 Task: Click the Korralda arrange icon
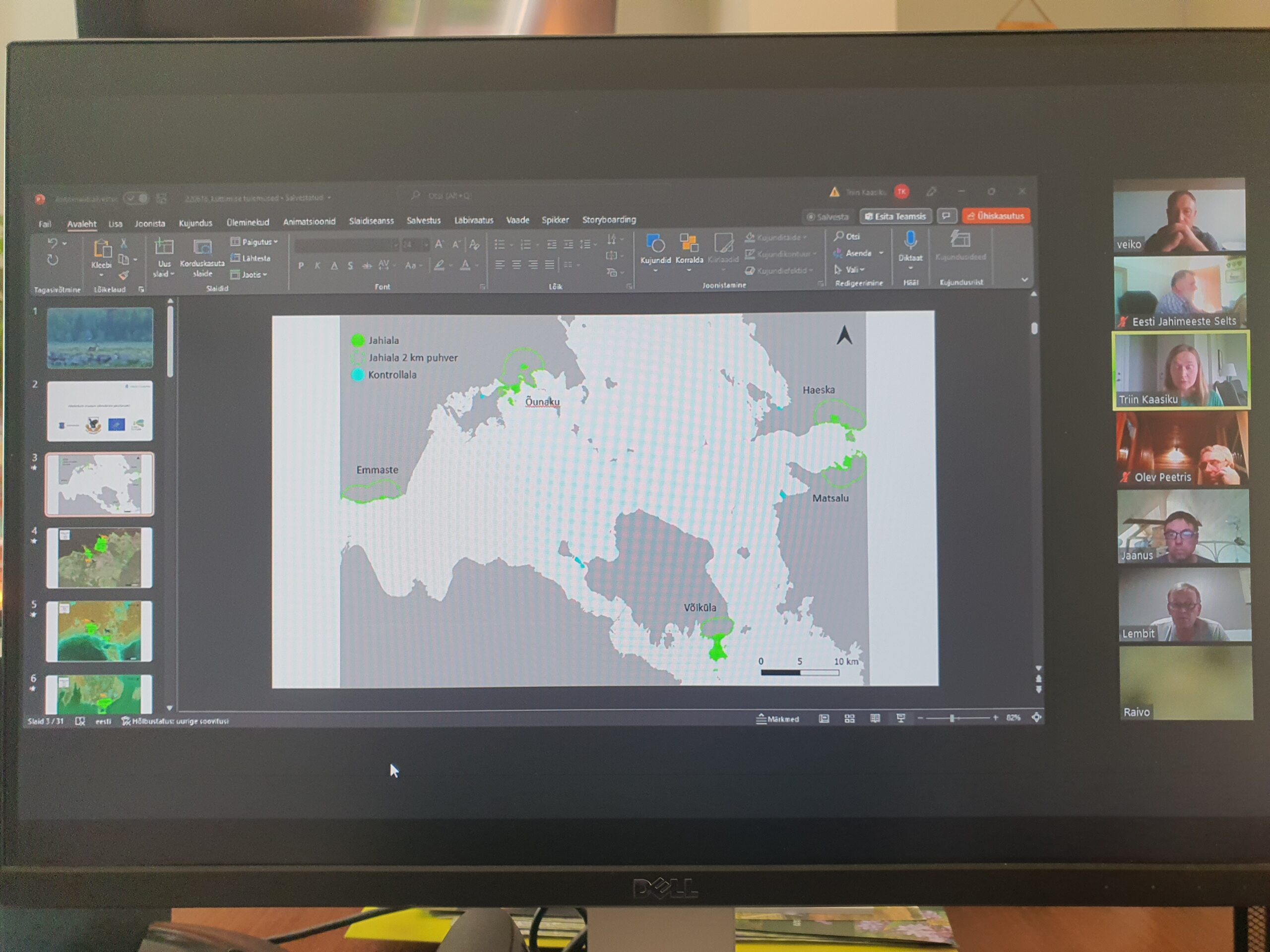[x=689, y=244]
